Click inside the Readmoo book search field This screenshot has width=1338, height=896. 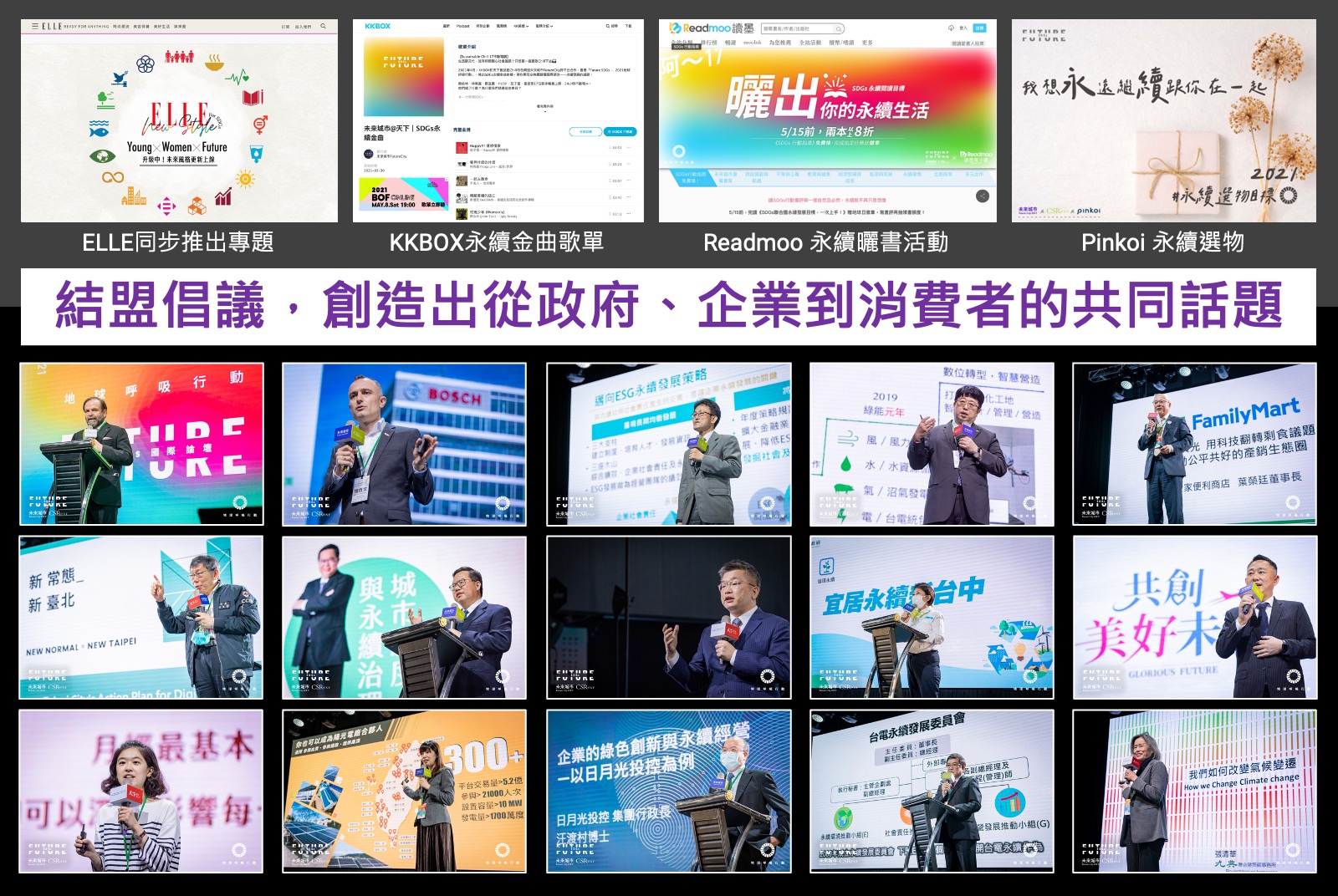pyautogui.click(x=803, y=28)
